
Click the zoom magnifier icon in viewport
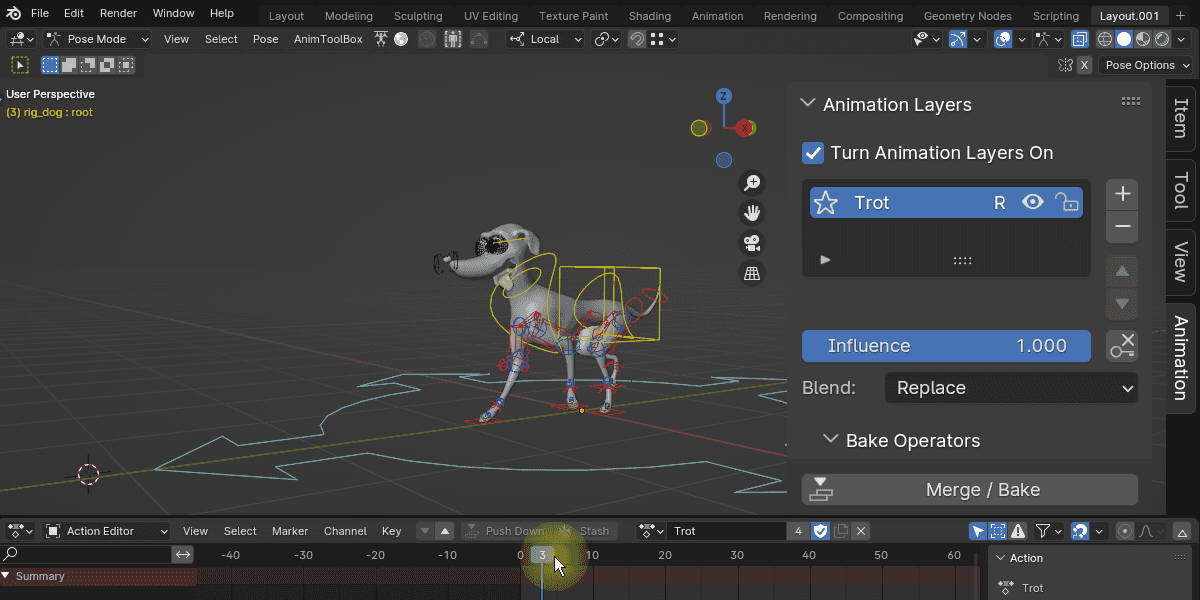752,182
